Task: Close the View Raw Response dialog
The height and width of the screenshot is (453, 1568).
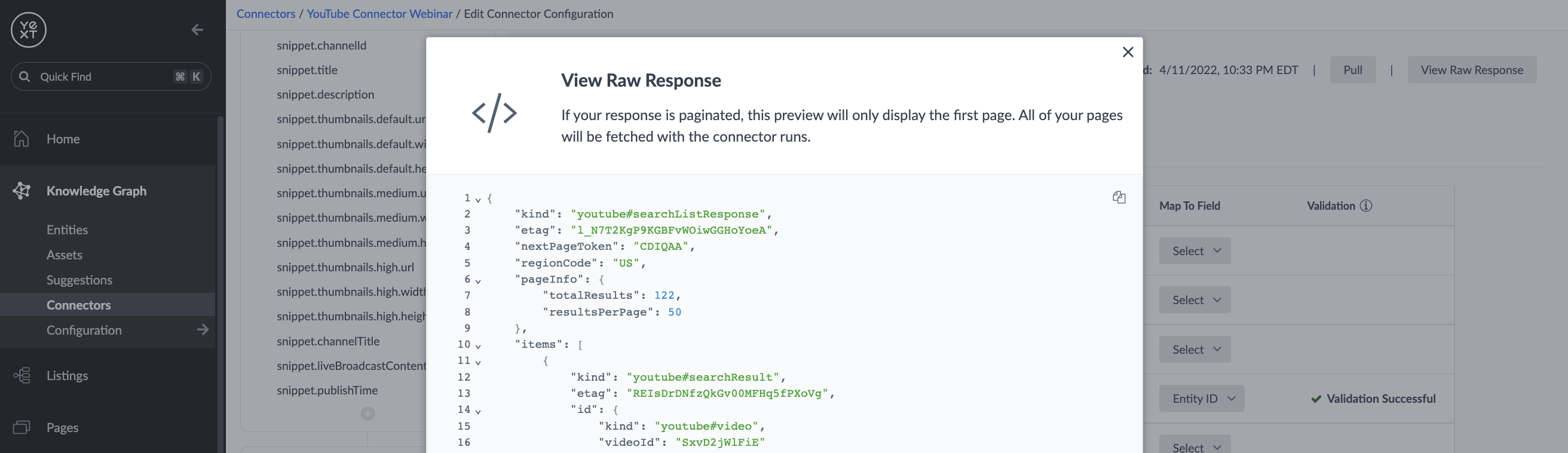Action: click(1128, 53)
